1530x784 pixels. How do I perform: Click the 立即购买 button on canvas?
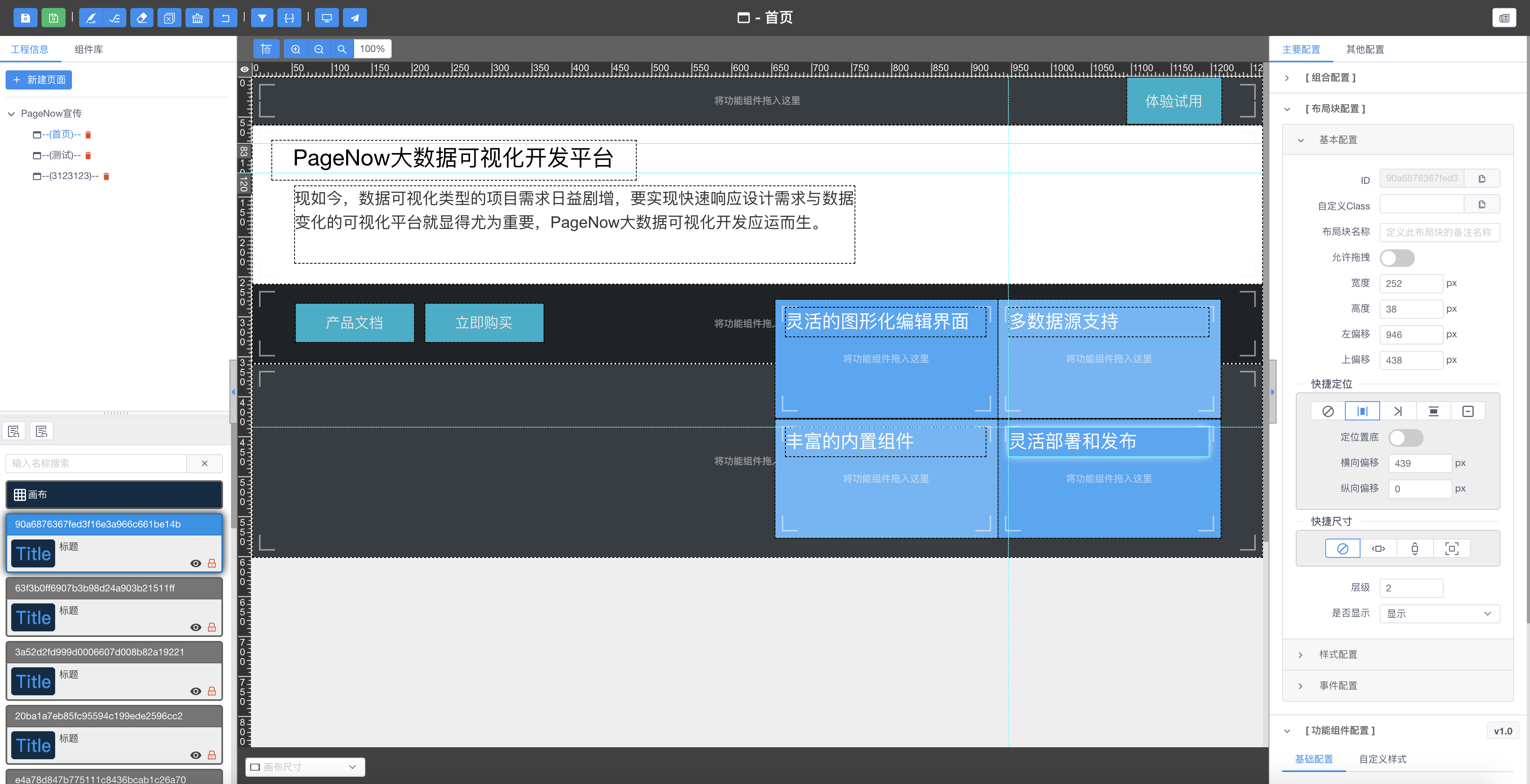[x=484, y=322]
